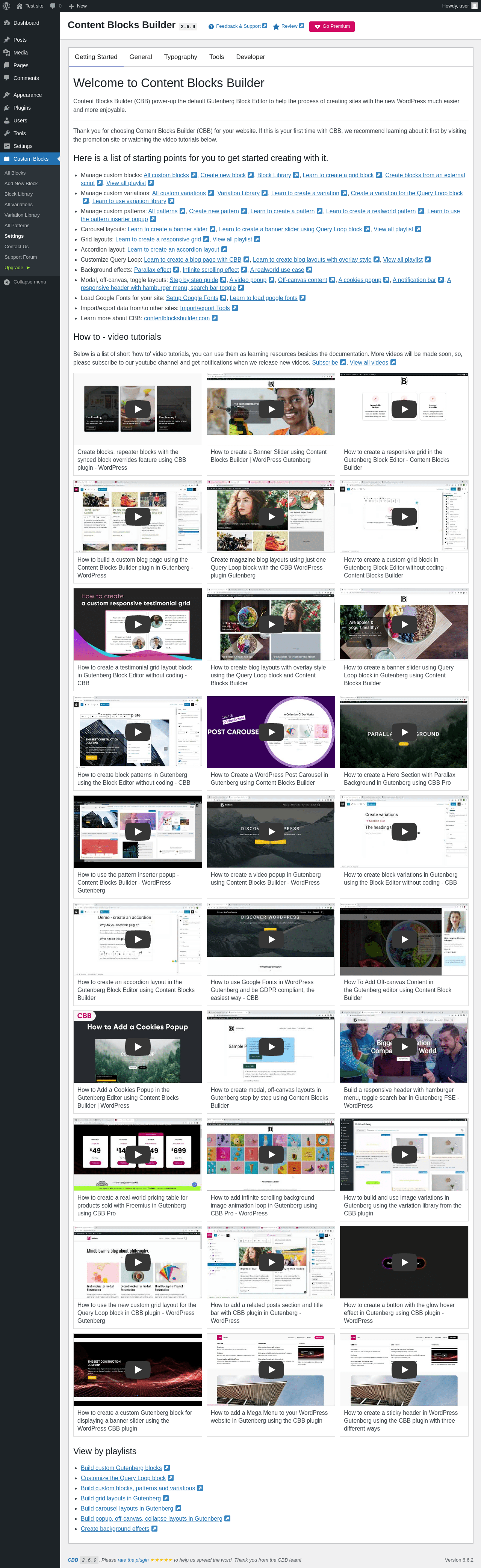Play the Cookies Popup tutorial video
Screen dimensions: 481x1568
[x=138, y=1047]
